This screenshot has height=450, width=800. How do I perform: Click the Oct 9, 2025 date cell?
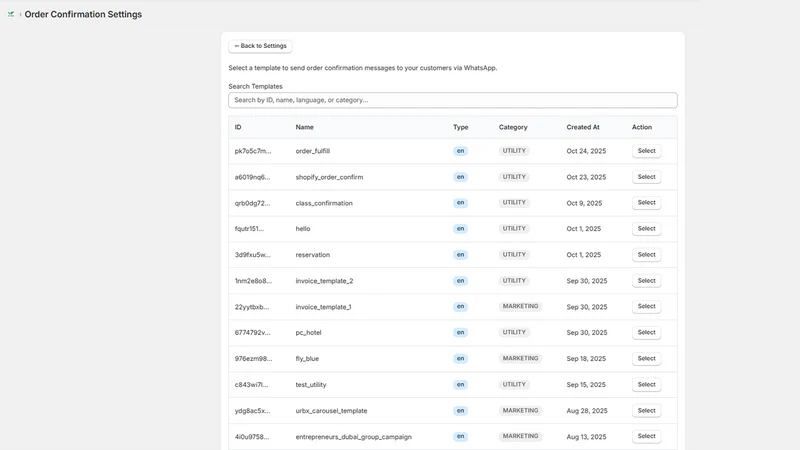click(584, 203)
